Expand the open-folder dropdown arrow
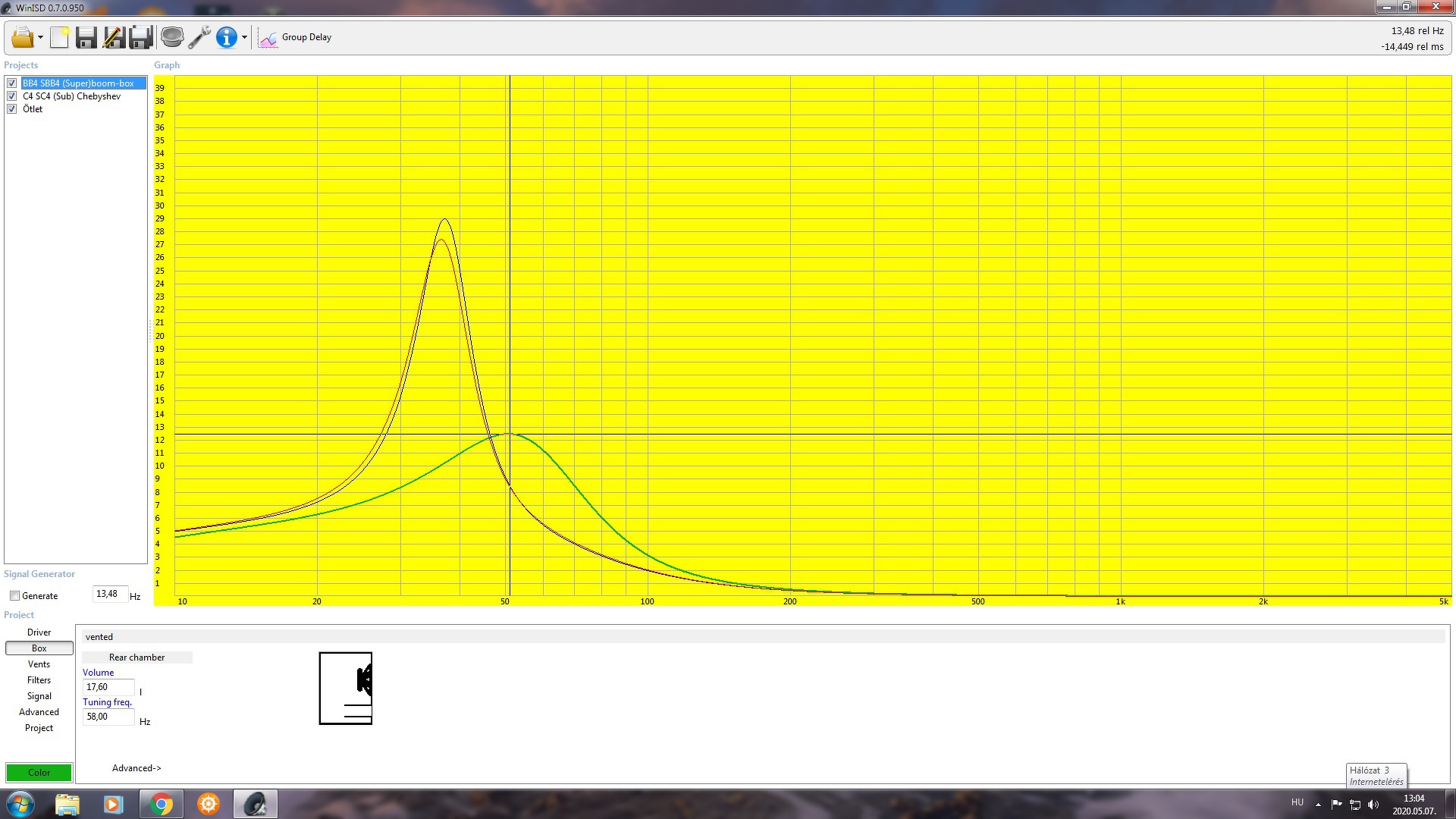This screenshot has height=819, width=1456. (40, 37)
